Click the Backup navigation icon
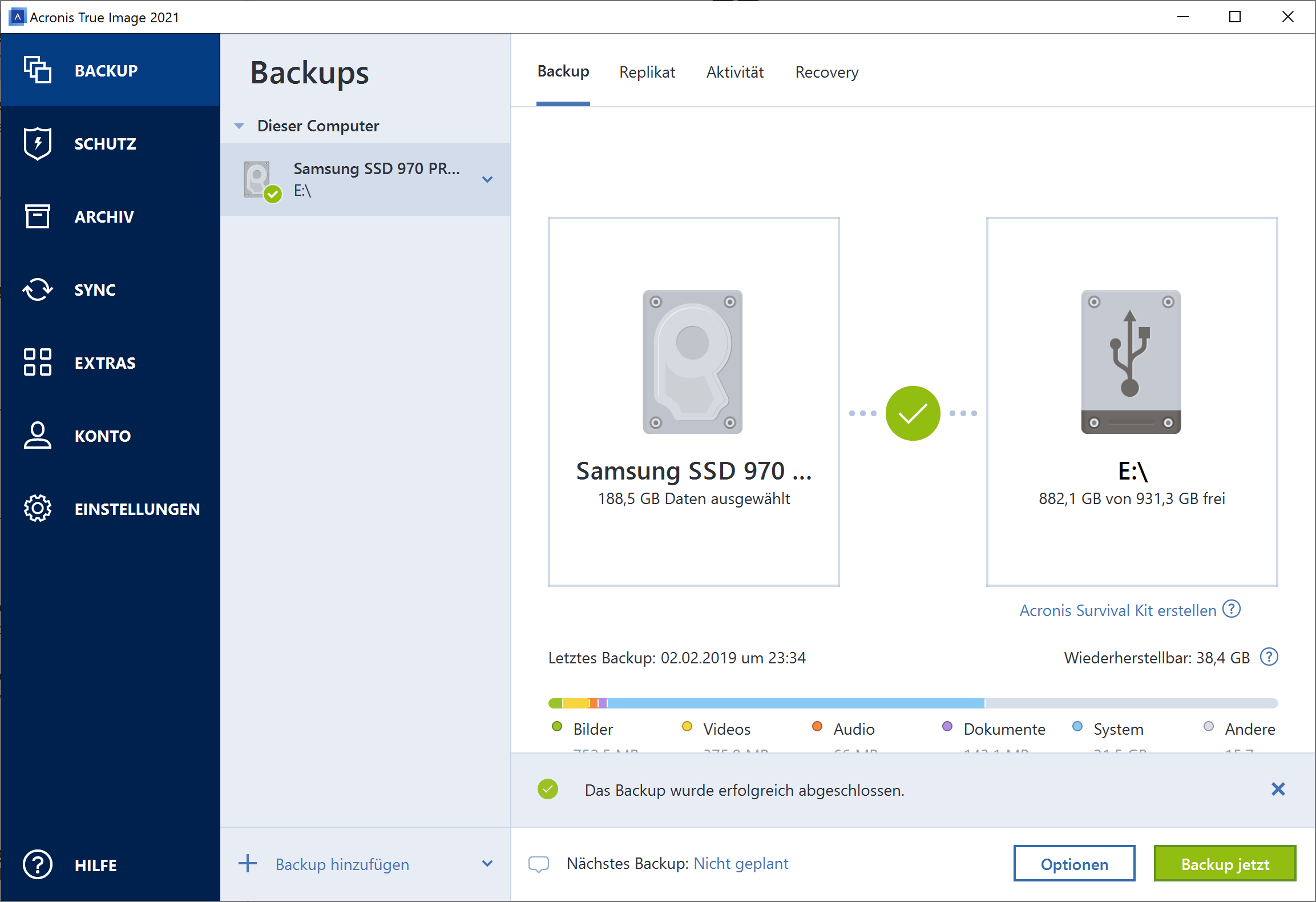1316x902 pixels. pyautogui.click(x=40, y=69)
